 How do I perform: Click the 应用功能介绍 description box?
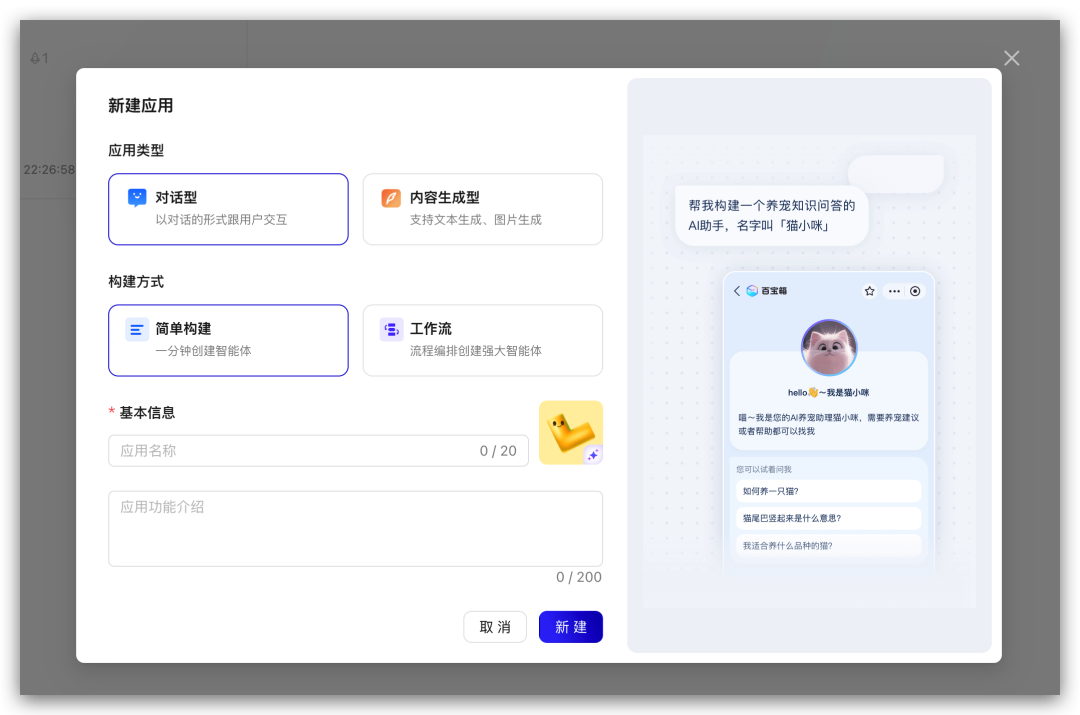(355, 528)
